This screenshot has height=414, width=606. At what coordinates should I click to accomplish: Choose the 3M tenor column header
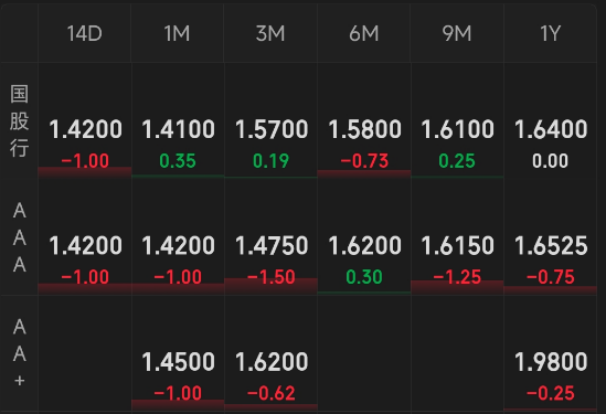tap(270, 33)
